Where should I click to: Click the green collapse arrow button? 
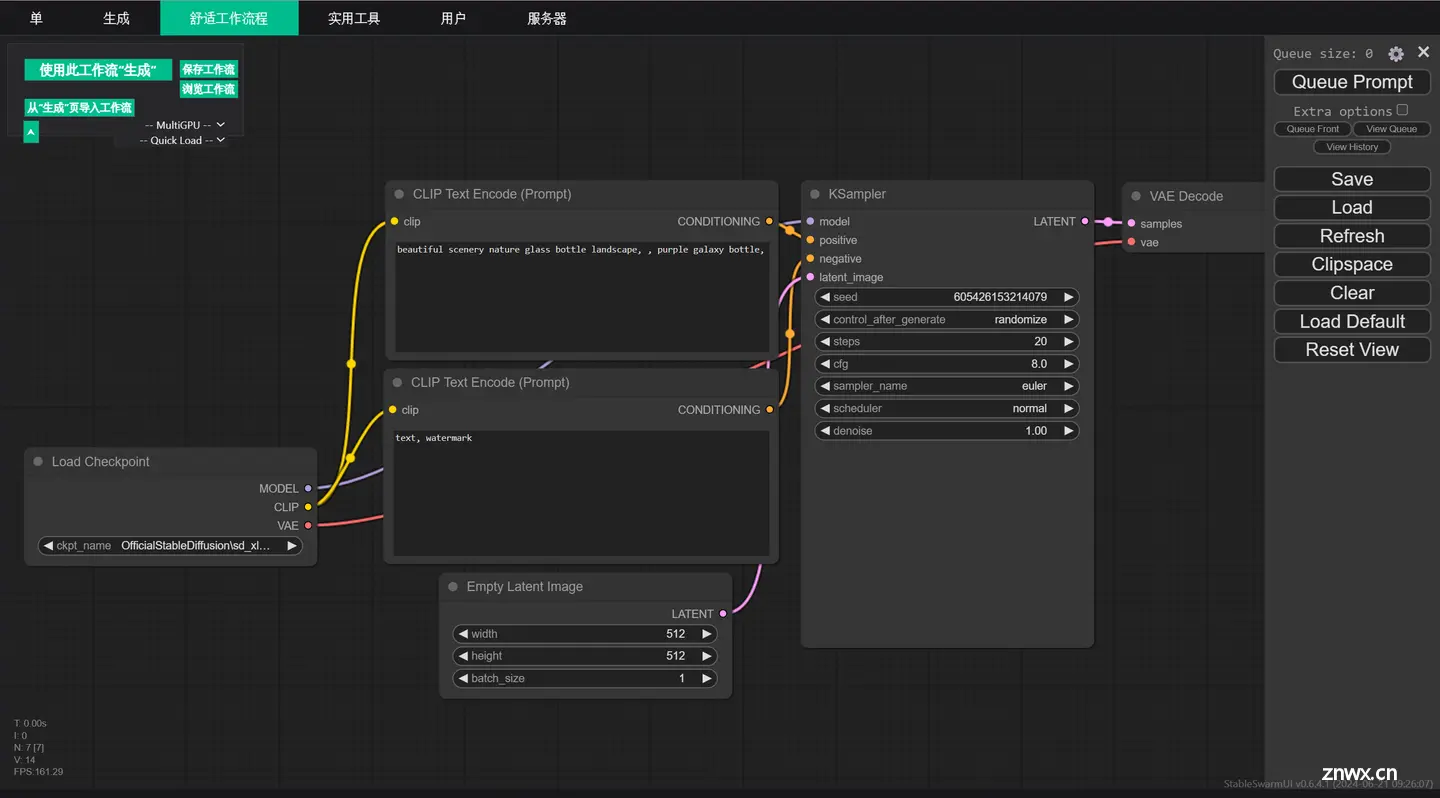(31, 132)
